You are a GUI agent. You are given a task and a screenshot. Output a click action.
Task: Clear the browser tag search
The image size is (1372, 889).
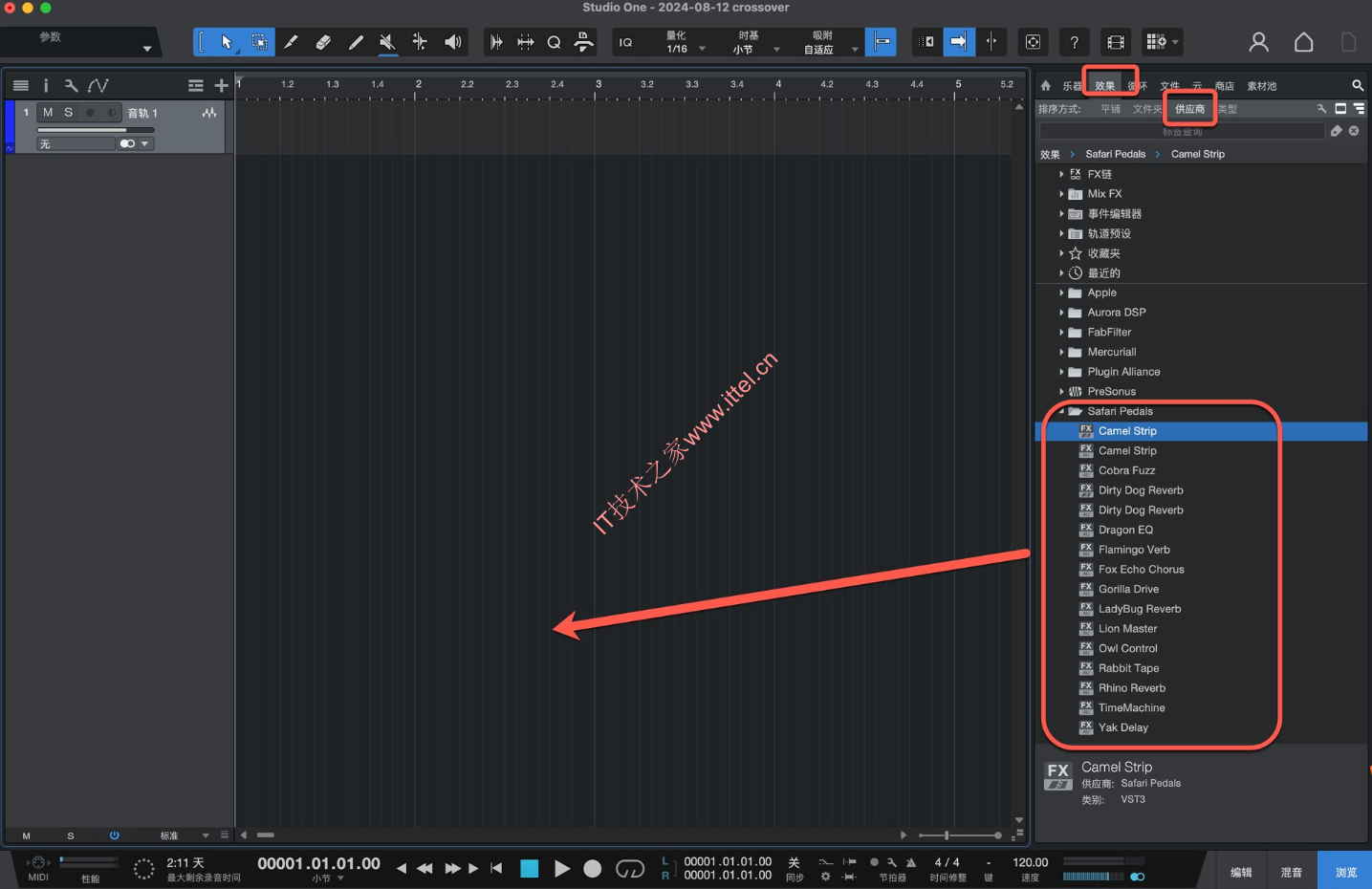coord(1354,131)
